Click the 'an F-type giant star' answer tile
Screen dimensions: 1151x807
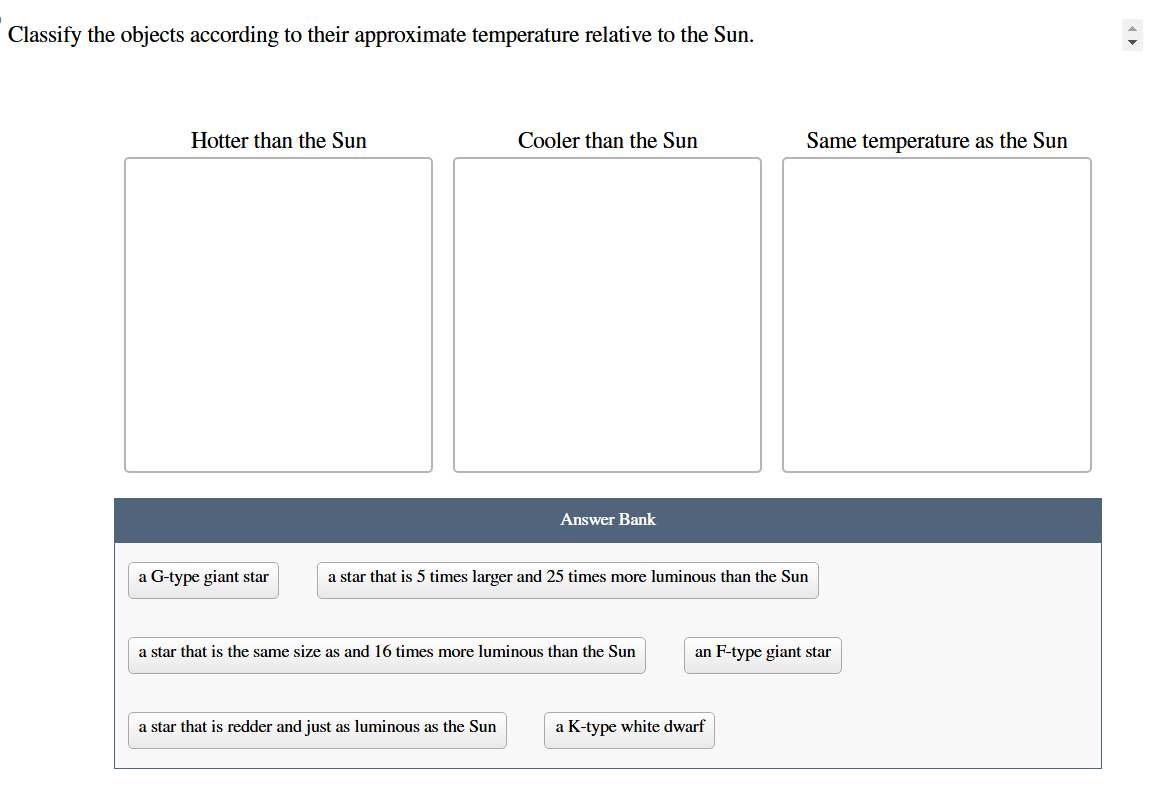[762, 654]
